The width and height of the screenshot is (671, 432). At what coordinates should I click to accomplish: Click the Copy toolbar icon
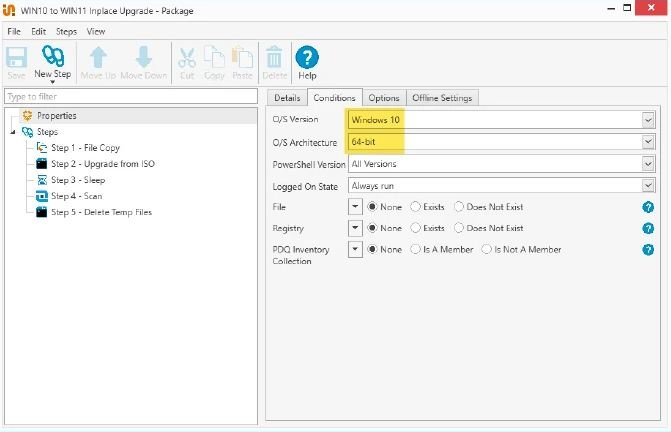click(214, 57)
